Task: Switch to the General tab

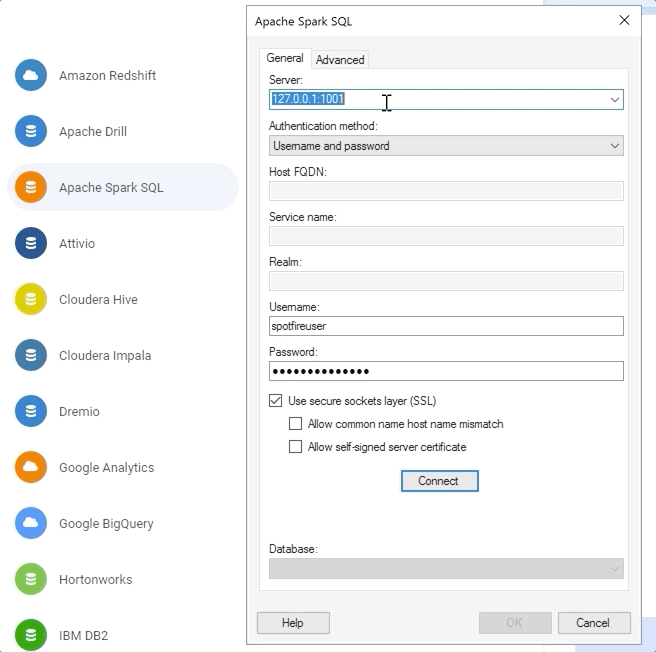Action: point(285,58)
